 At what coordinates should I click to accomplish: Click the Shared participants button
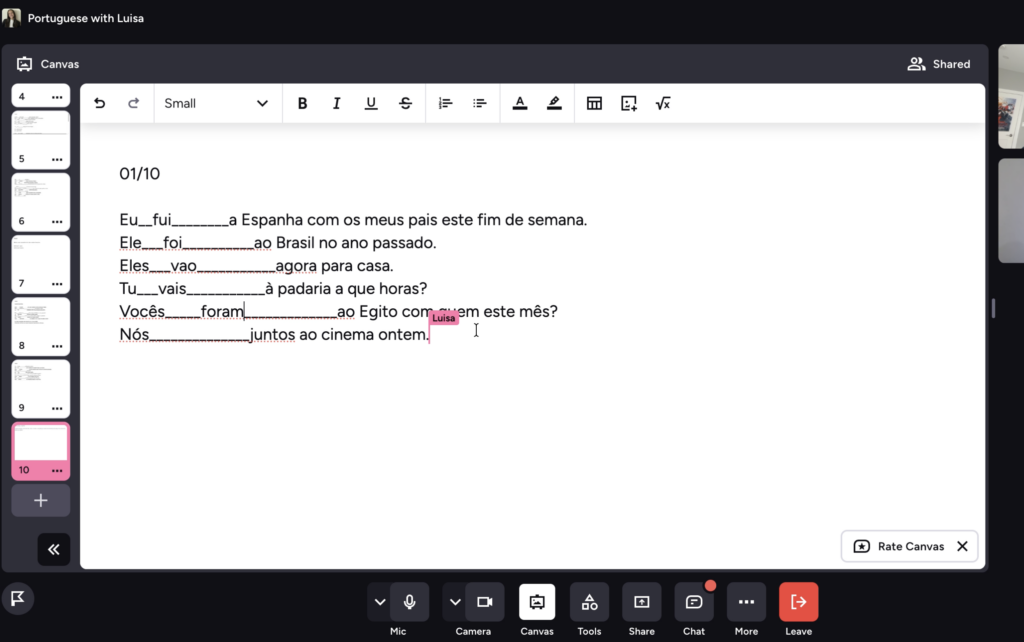point(938,64)
